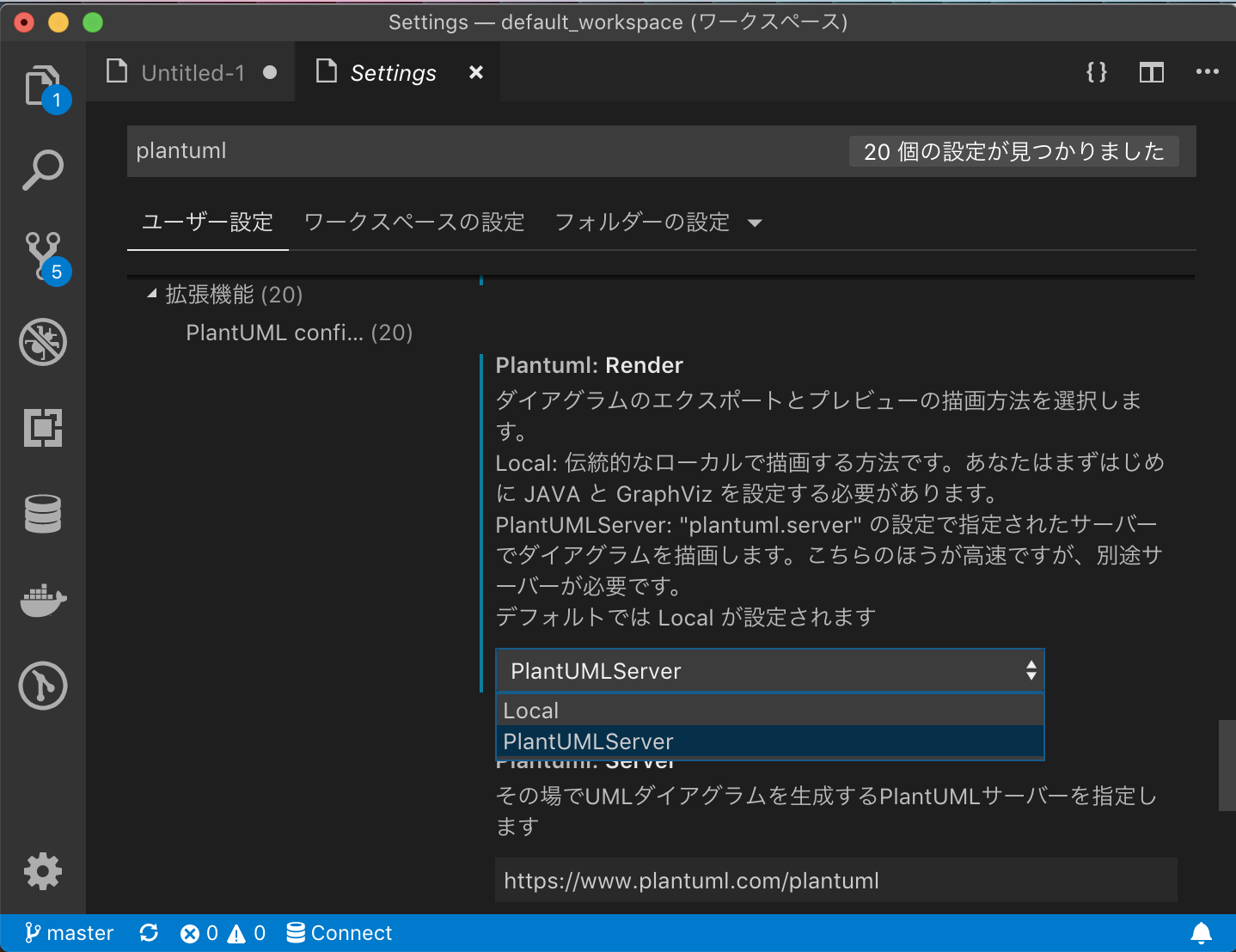Open the Run and Debug view
The width and height of the screenshot is (1236, 952).
pyautogui.click(x=43, y=342)
